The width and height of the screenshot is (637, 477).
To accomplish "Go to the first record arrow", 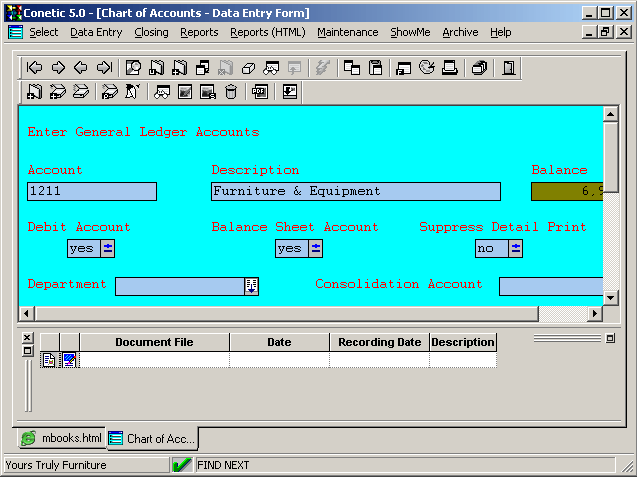I will (x=35, y=68).
